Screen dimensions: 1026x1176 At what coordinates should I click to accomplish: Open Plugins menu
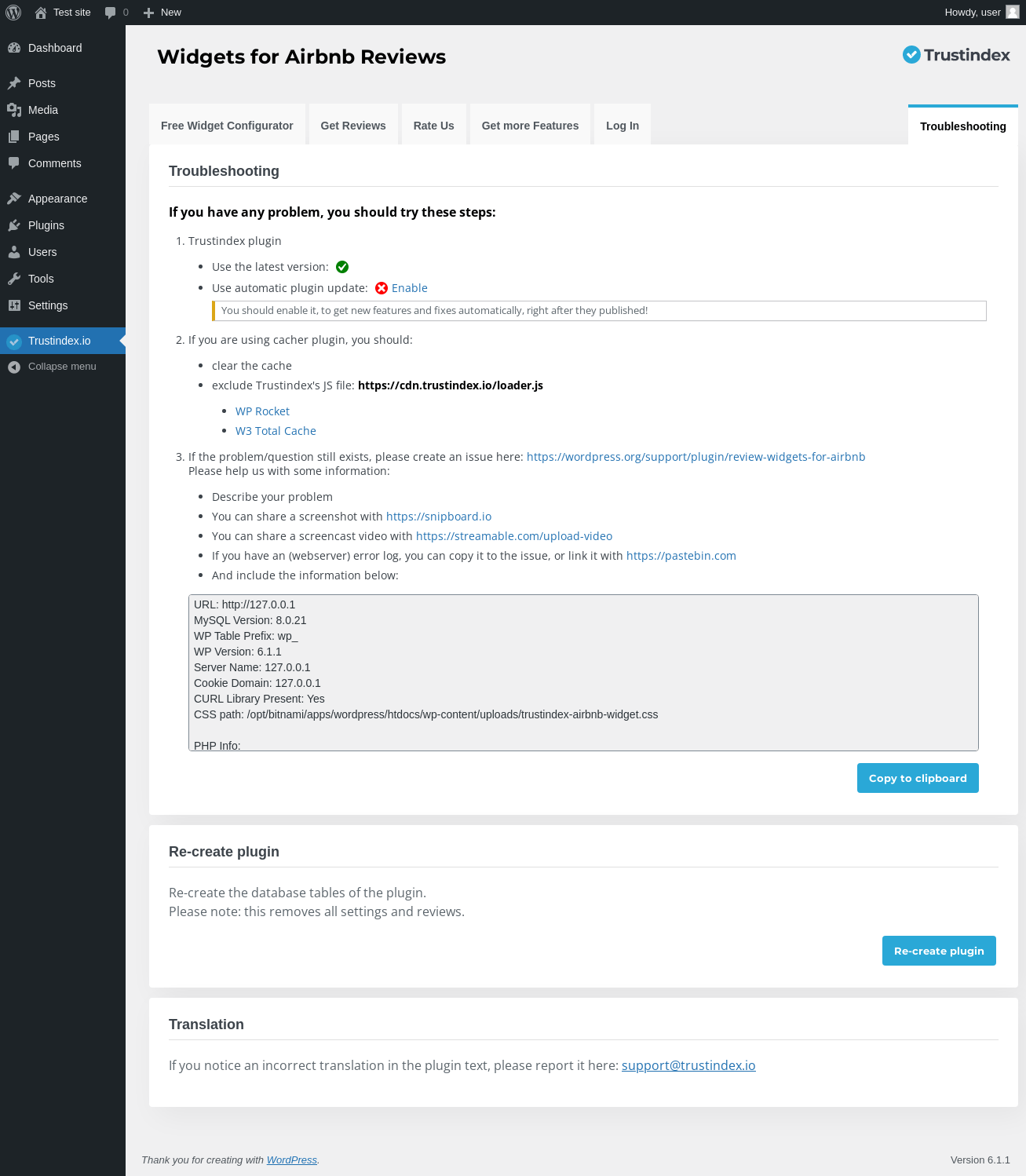pyautogui.click(x=63, y=225)
